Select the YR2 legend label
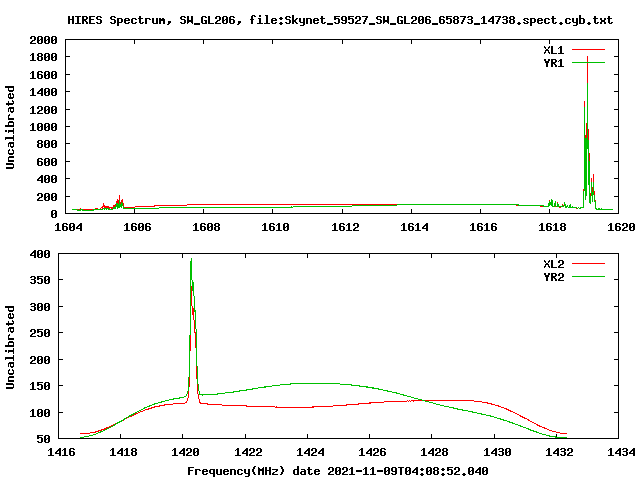 553,277
